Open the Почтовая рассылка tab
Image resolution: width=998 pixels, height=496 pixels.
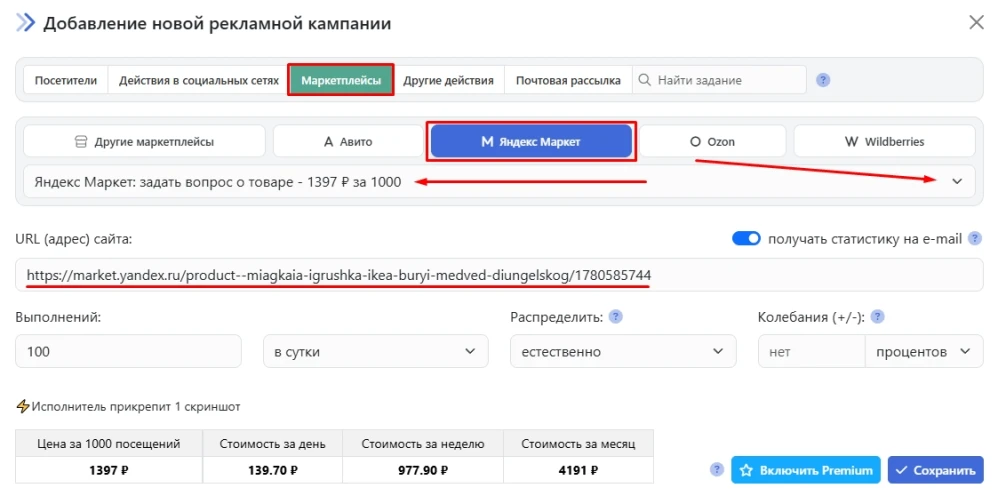click(568, 81)
